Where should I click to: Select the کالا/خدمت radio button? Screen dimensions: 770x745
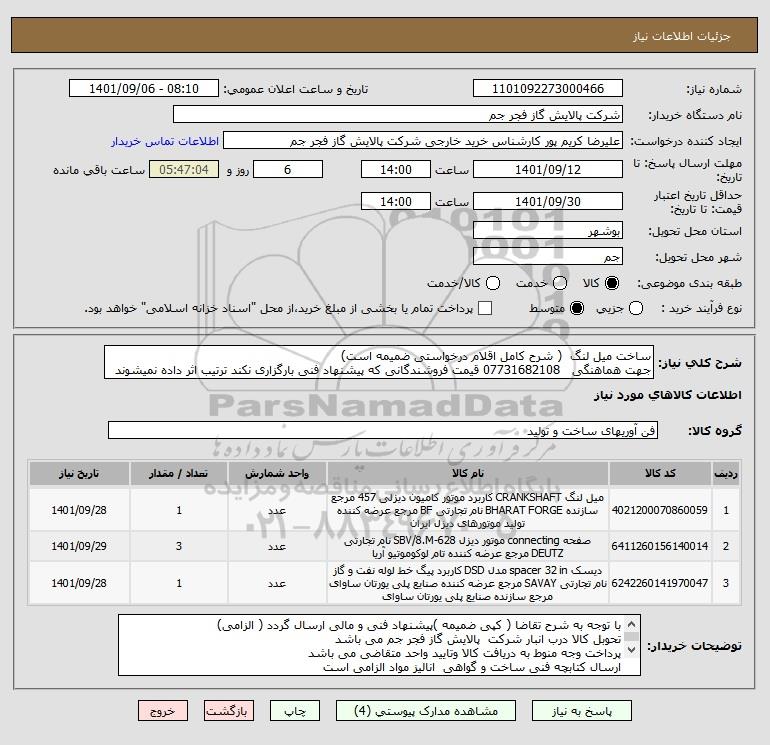click(493, 283)
